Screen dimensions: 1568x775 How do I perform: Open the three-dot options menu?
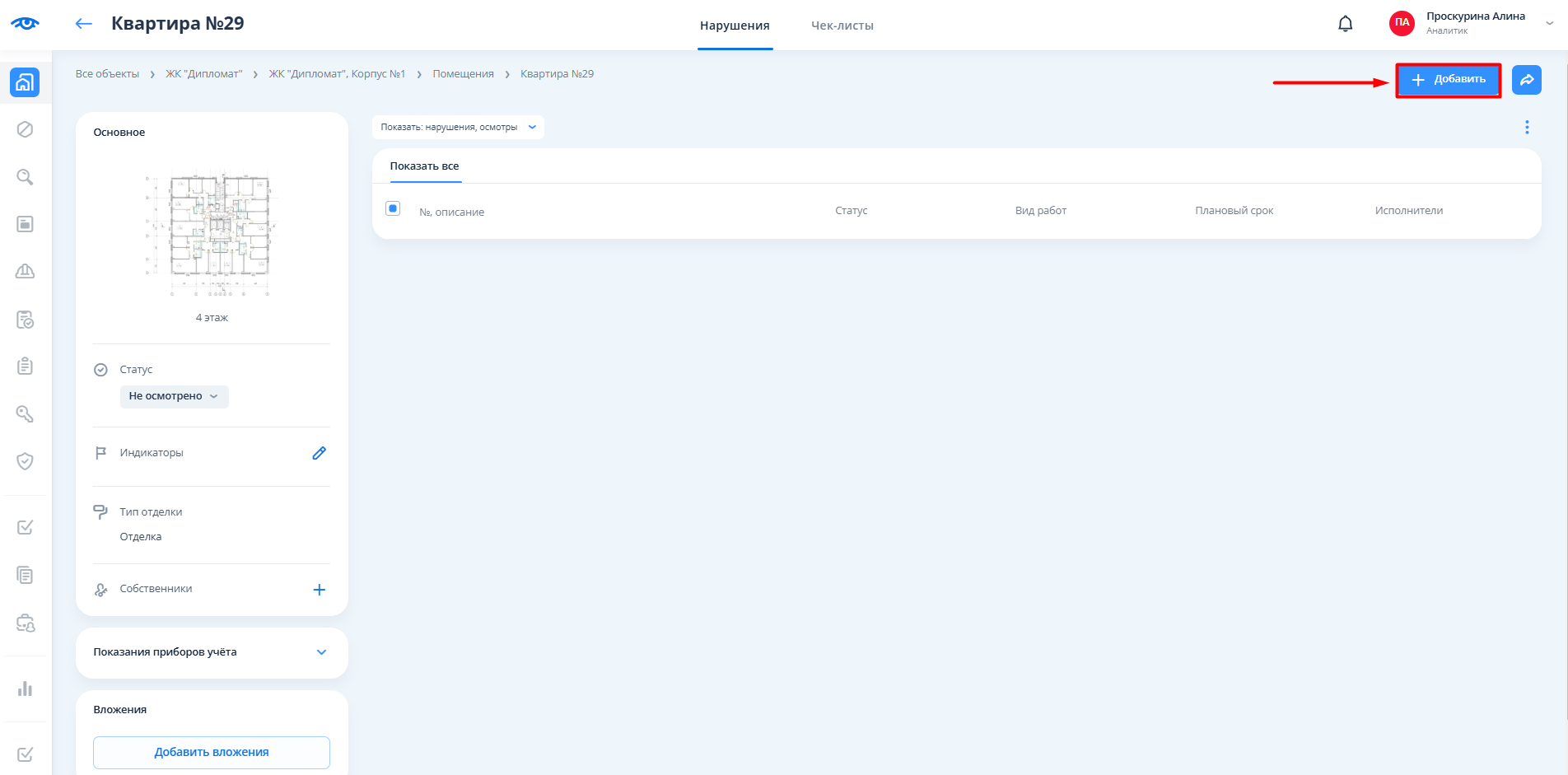(x=1526, y=127)
